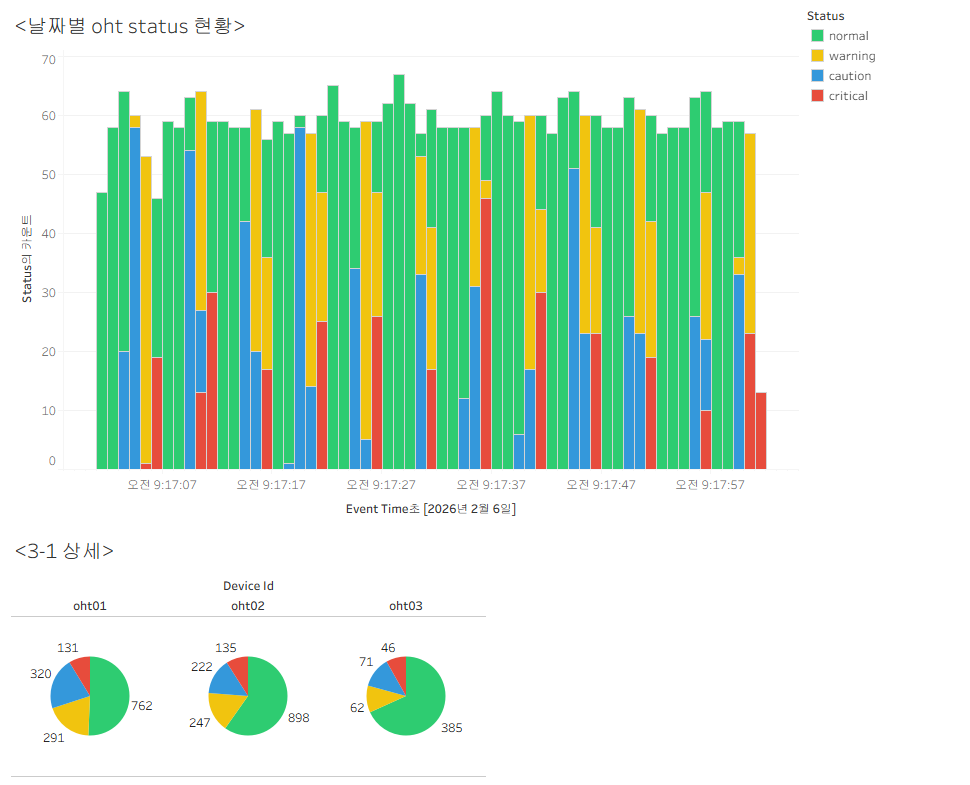This screenshot has width=970, height=785.
Task: Click the oht03 device column header
Action: (406, 606)
